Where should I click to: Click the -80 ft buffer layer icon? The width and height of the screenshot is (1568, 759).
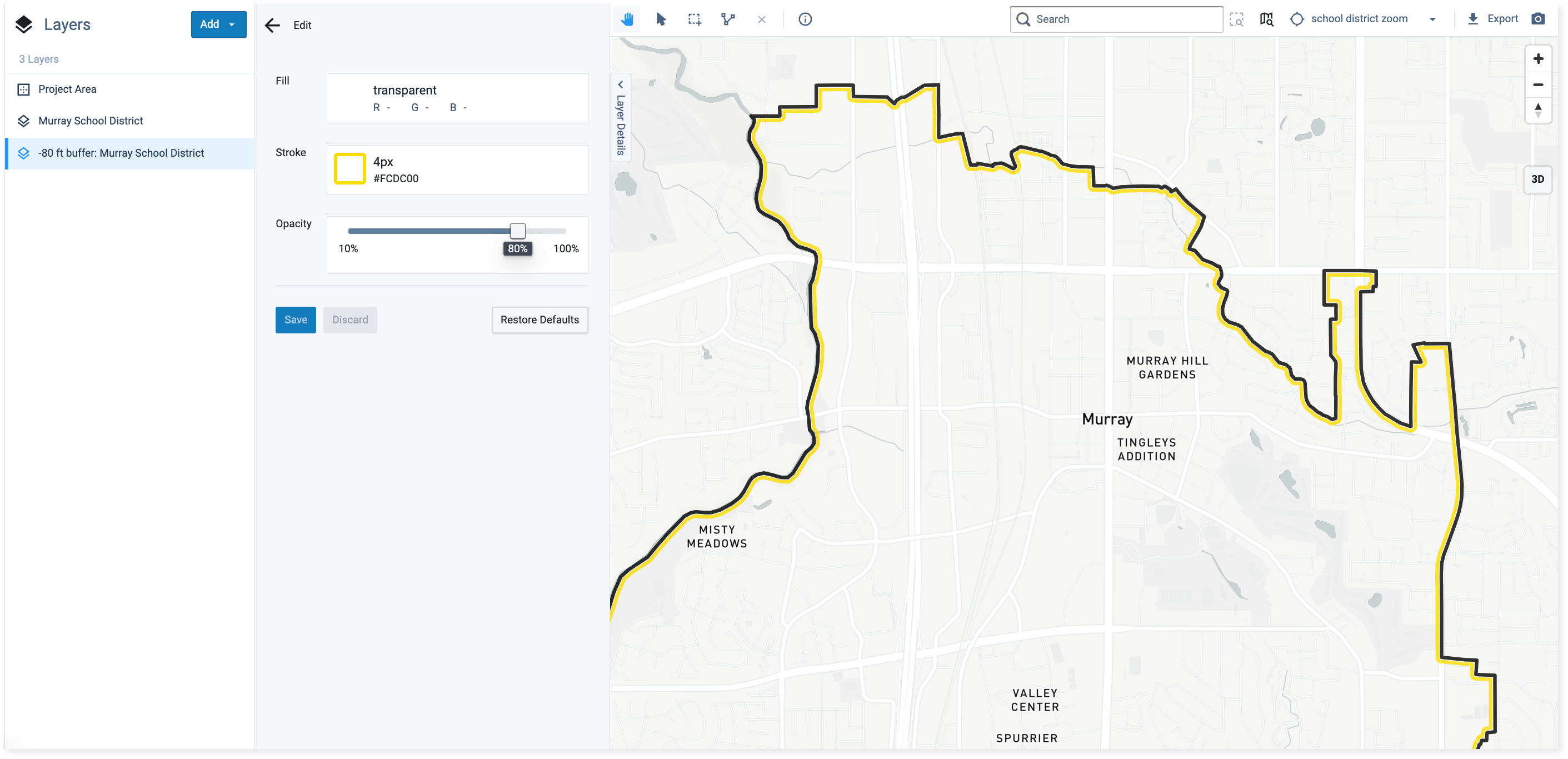(24, 153)
